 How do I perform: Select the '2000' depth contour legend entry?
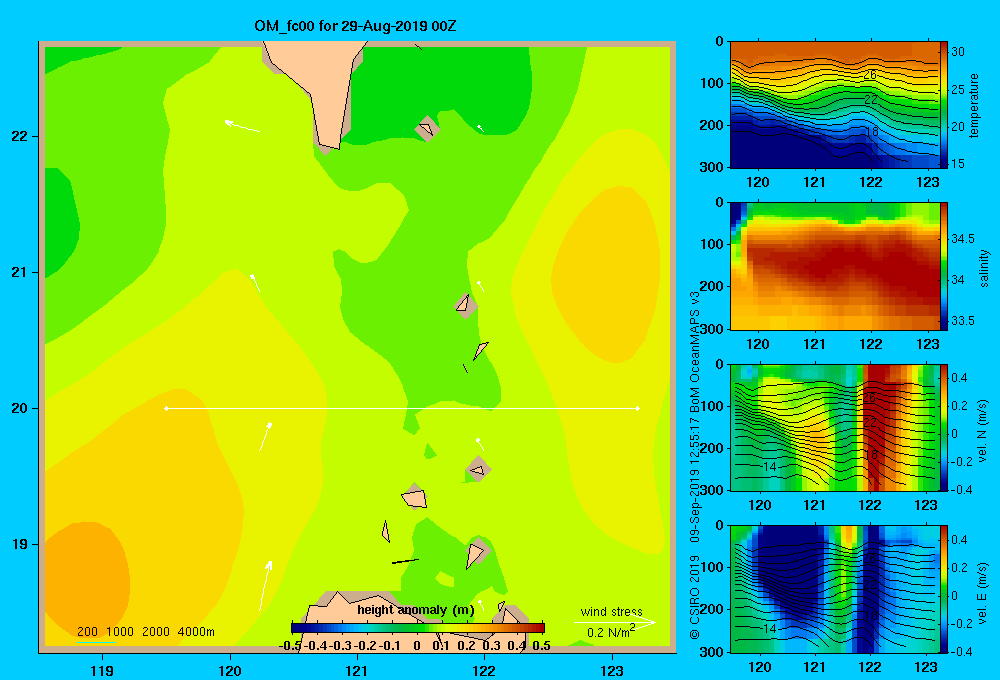156,632
